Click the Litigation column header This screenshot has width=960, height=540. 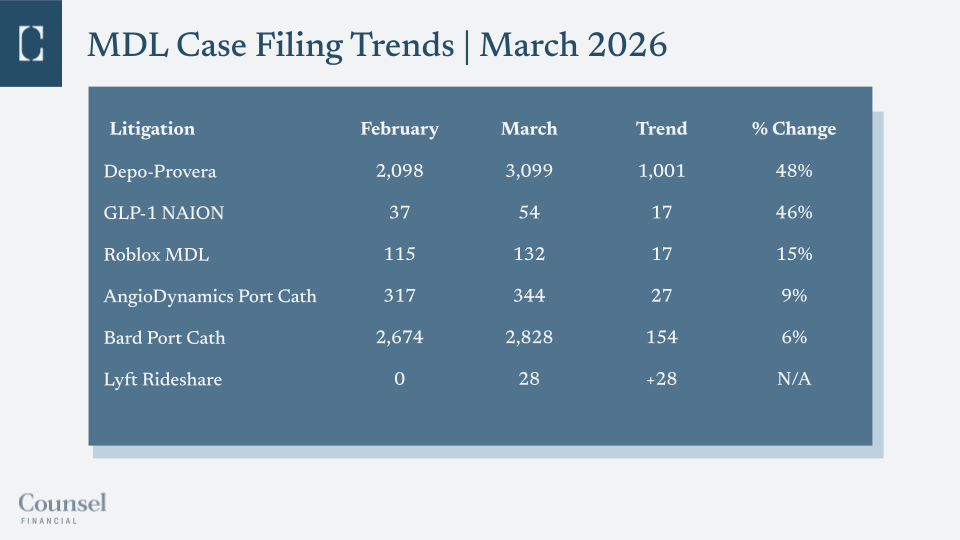pyautogui.click(x=152, y=129)
